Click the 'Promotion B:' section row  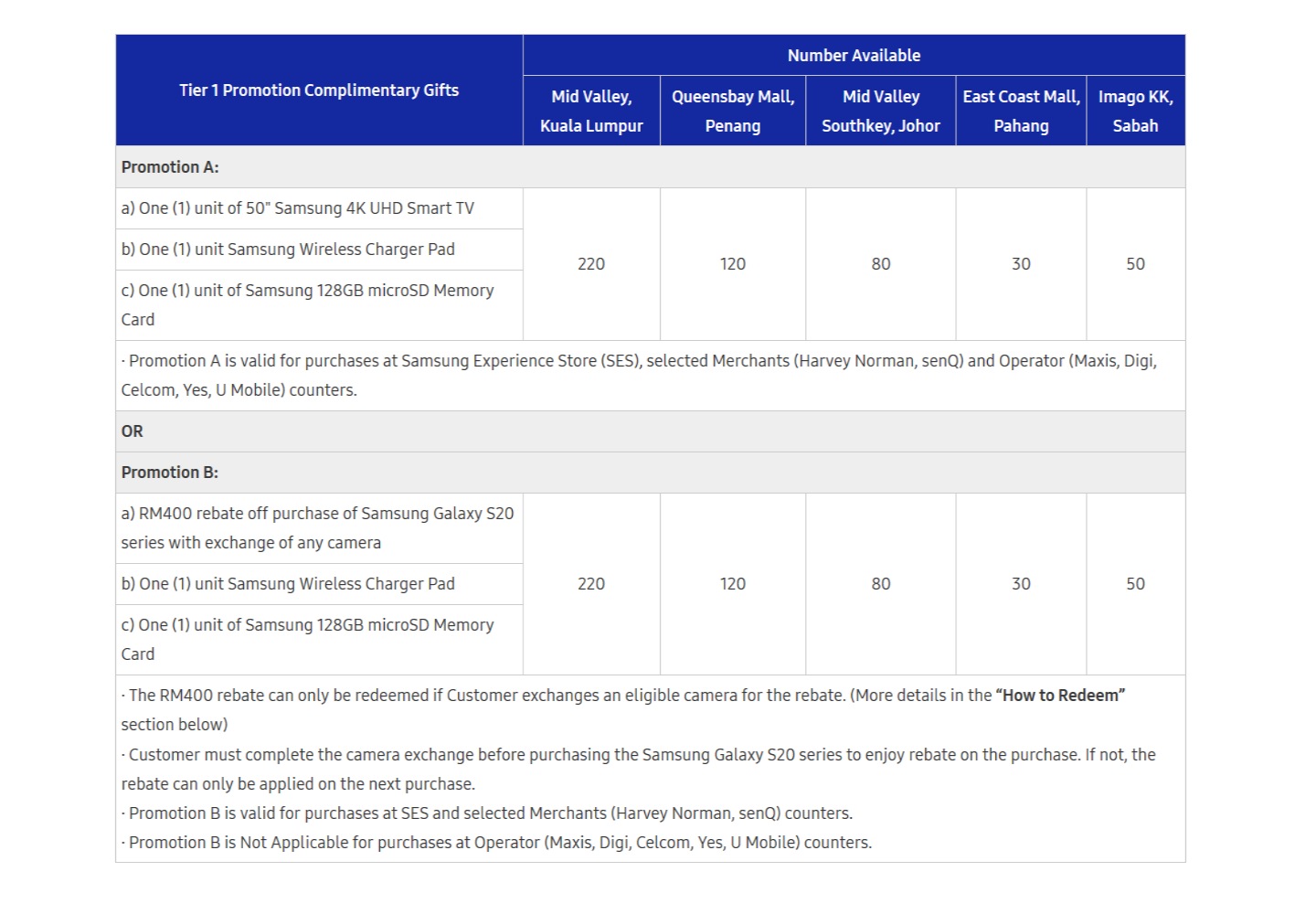coord(651,473)
